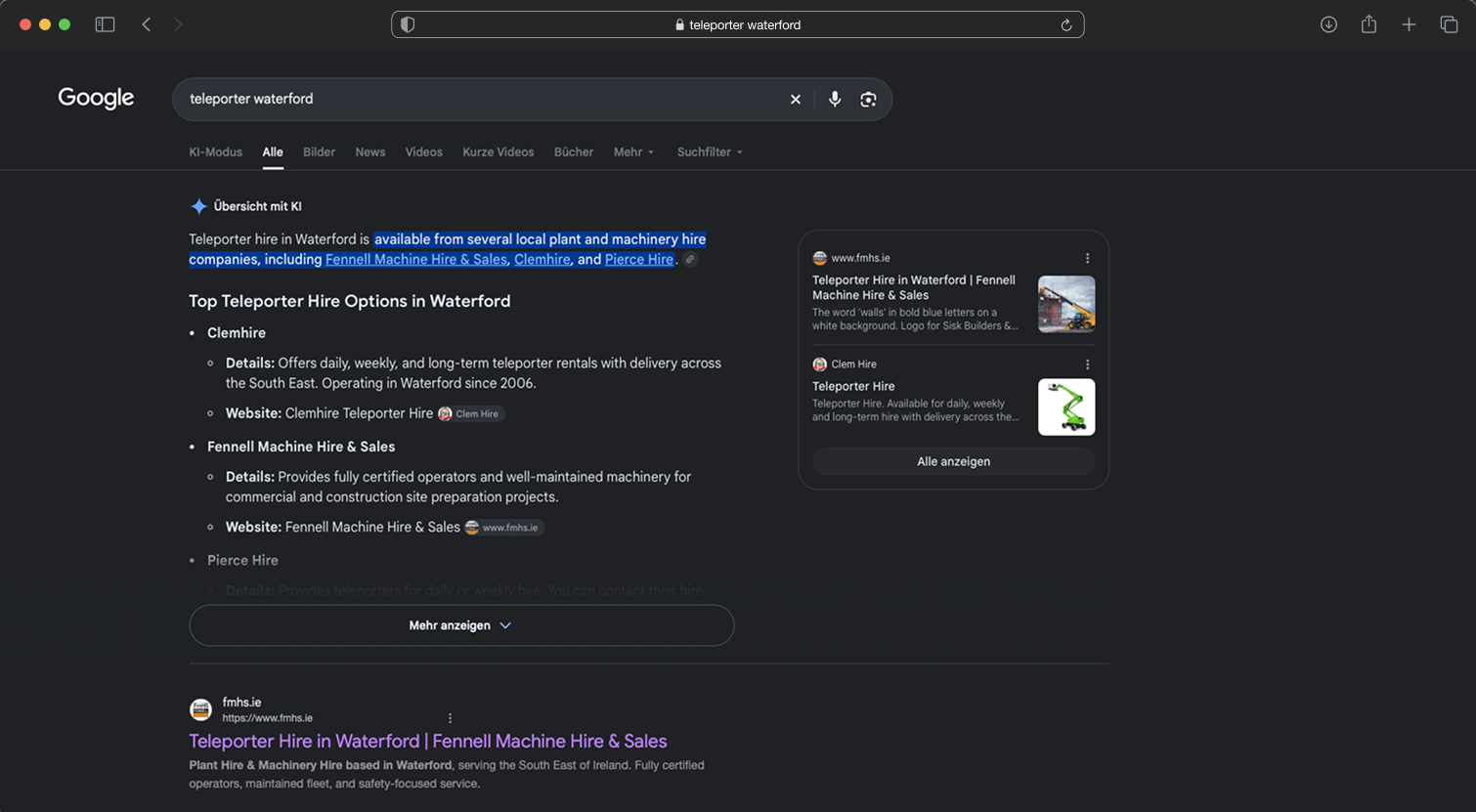The height and width of the screenshot is (812, 1476).
Task: Click the Safari address bar
Action: click(738, 24)
